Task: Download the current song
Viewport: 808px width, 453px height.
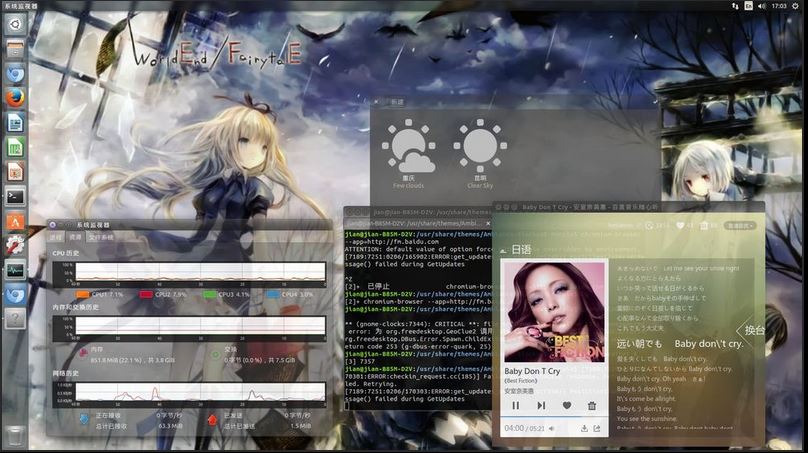Action: coord(584,428)
